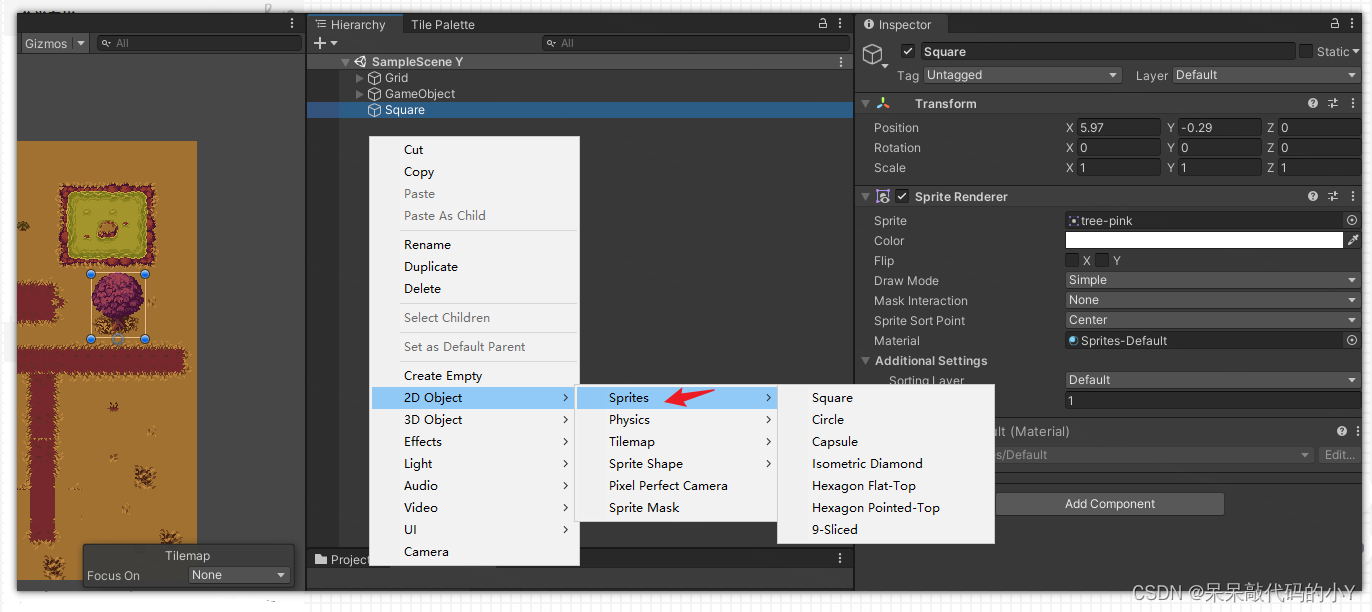
Task: Click the Inspector tab info icon
Action: click(x=869, y=25)
